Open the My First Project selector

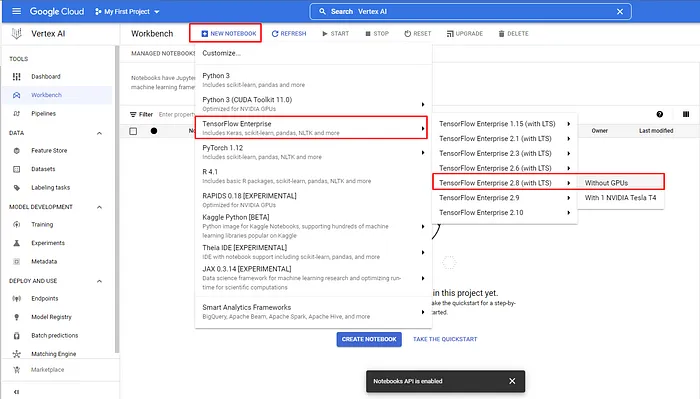coord(127,12)
